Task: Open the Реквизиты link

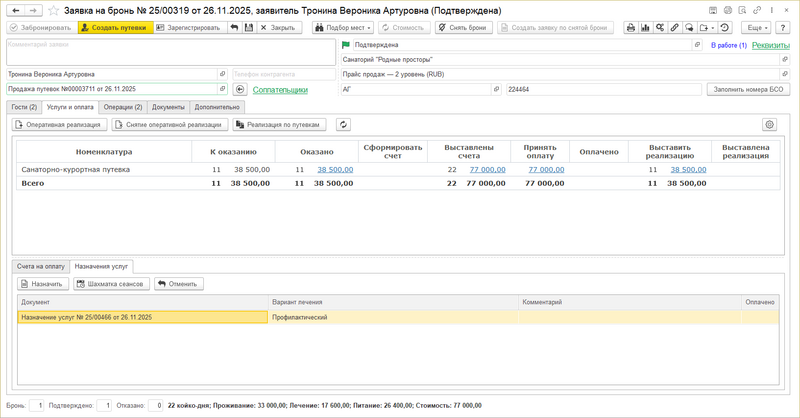Action: (769, 45)
